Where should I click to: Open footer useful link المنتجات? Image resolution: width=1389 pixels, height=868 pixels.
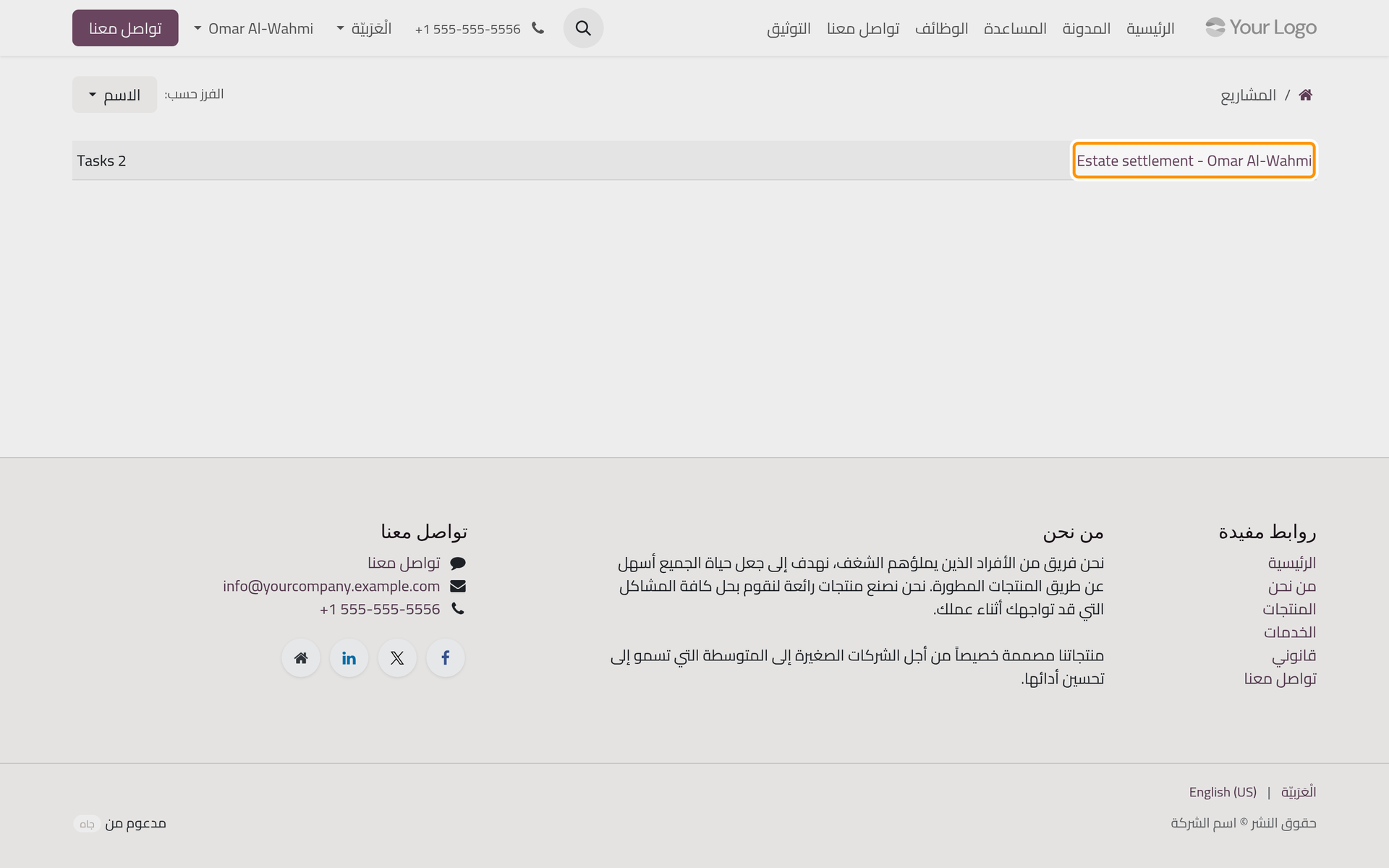(1289, 609)
